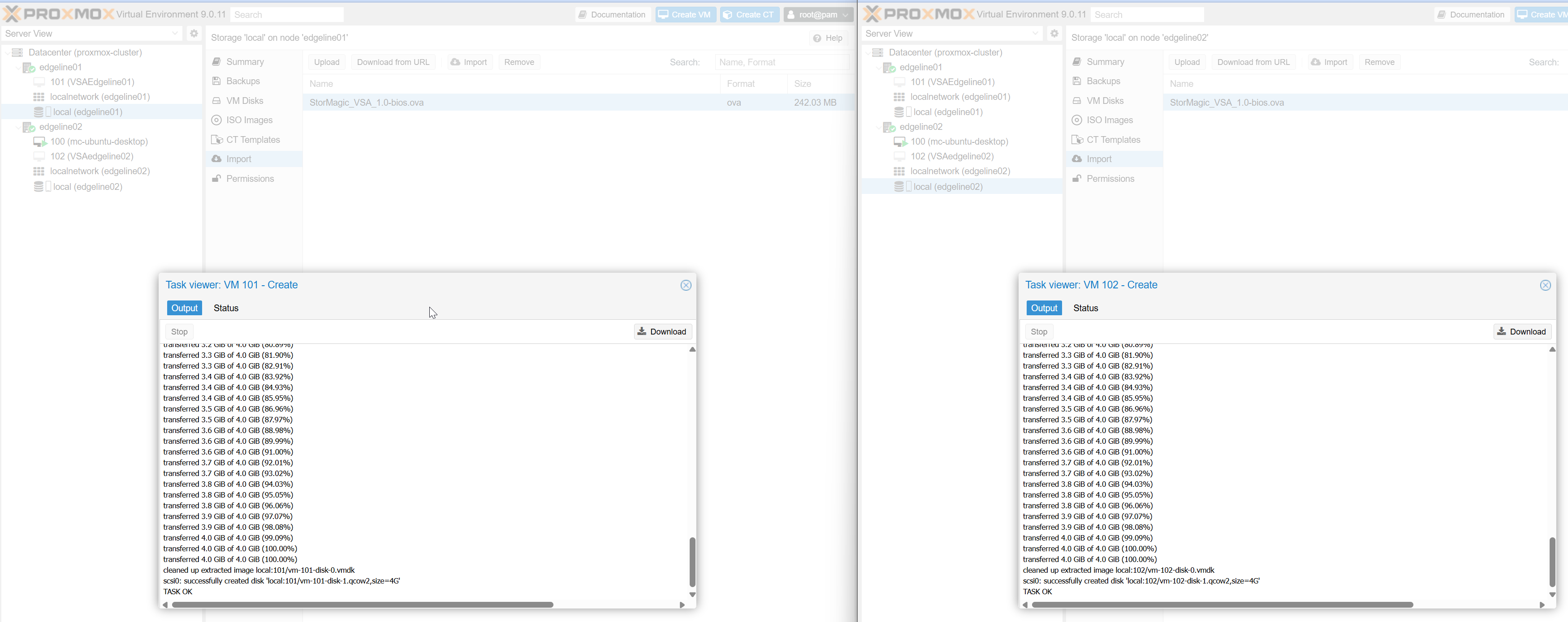Image resolution: width=1568 pixels, height=622 pixels.
Task: Collapse edgeline02 node in left tree
Action: 17,127
